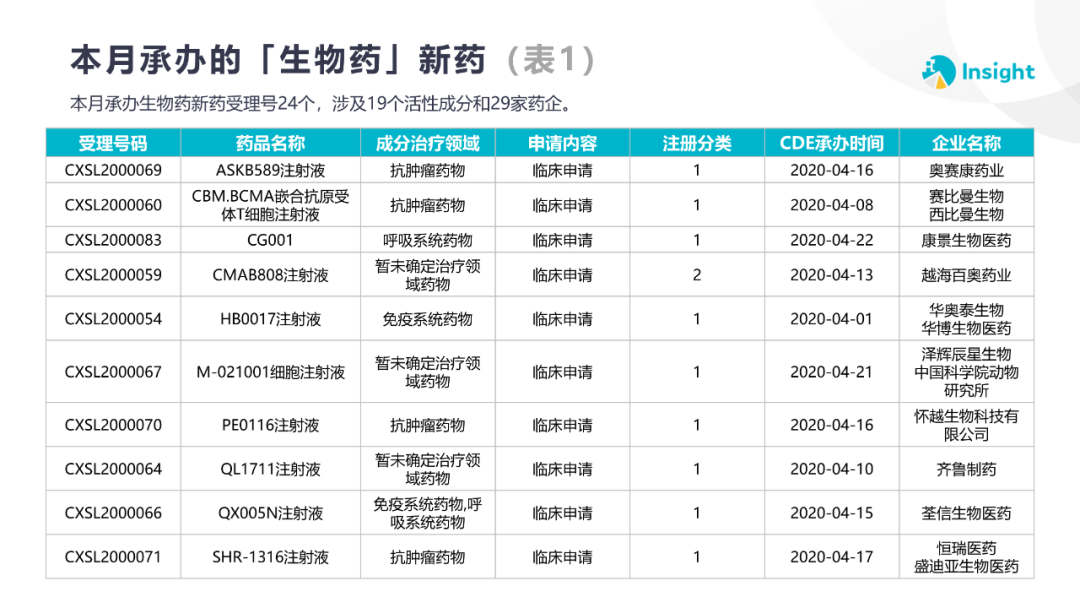Click company 荃信生物医药
This screenshot has height=608, width=1080.
coord(966,513)
